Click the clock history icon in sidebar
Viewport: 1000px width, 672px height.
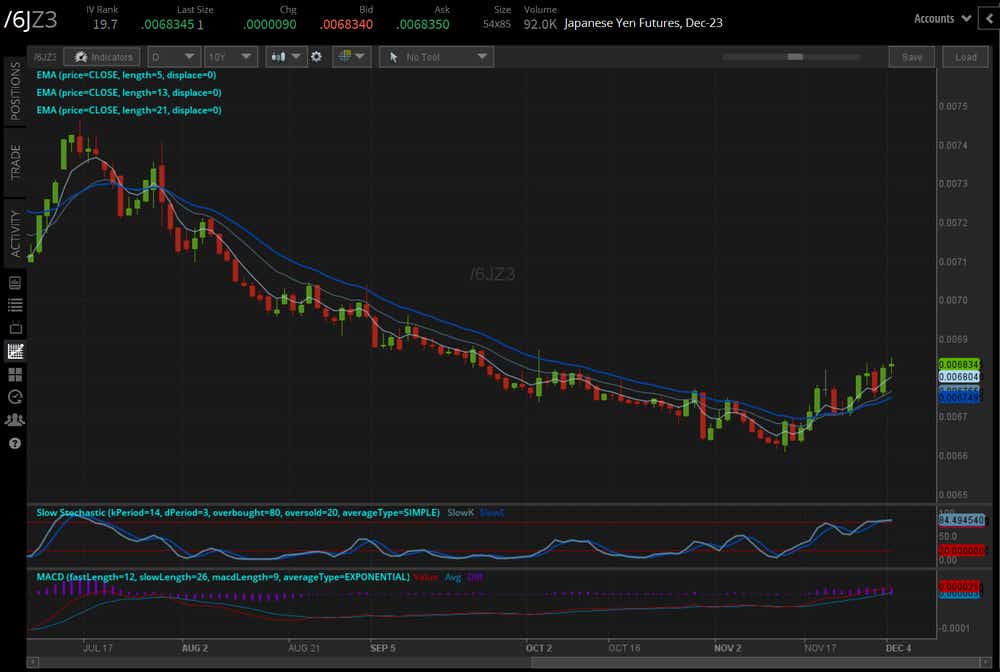(15, 397)
